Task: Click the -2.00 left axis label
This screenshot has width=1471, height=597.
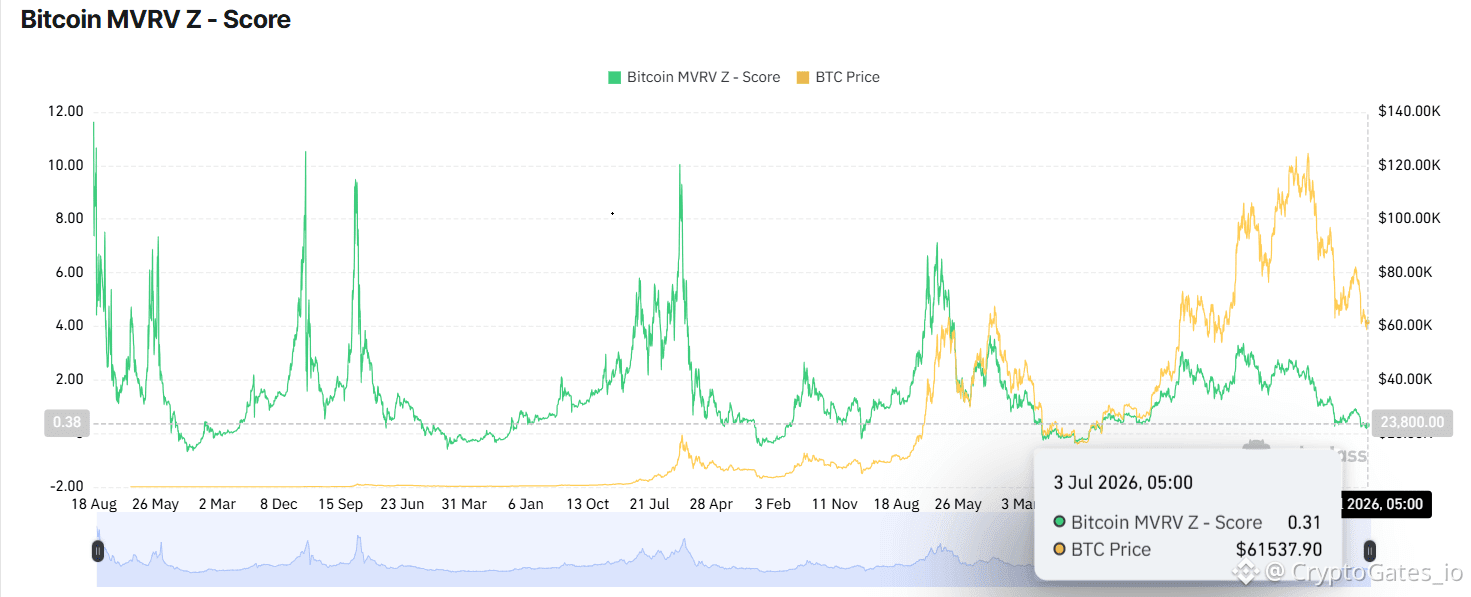Action: (x=66, y=486)
